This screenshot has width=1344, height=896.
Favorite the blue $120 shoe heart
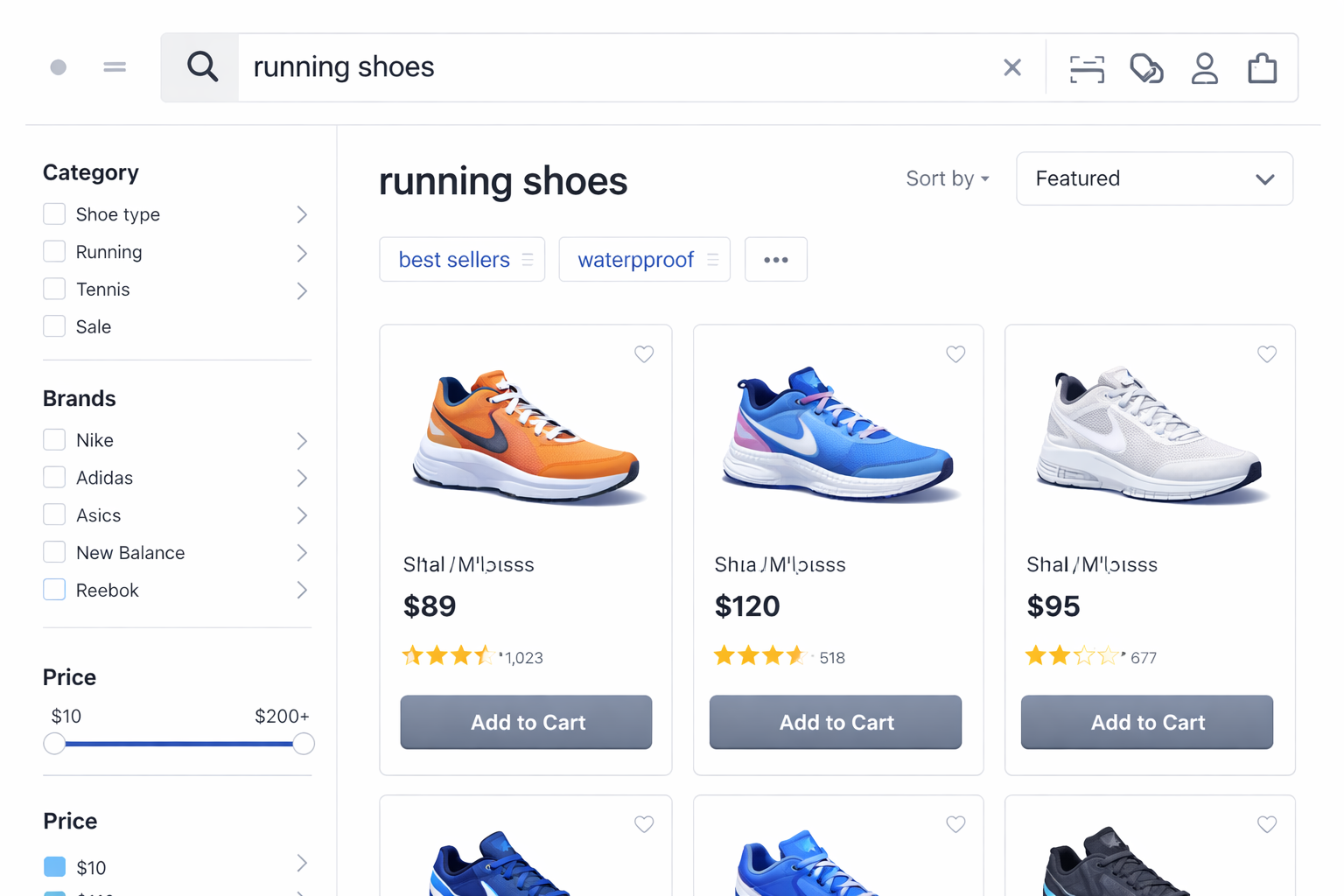point(955,354)
